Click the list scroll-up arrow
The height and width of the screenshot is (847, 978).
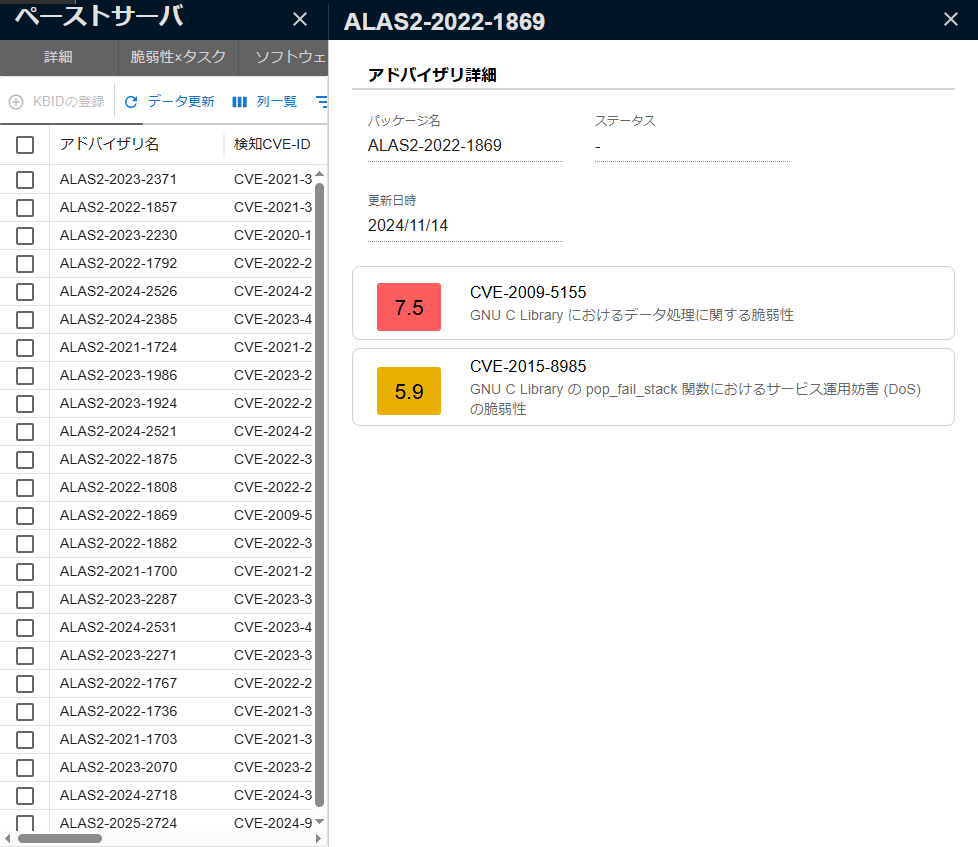pos(319,174)
